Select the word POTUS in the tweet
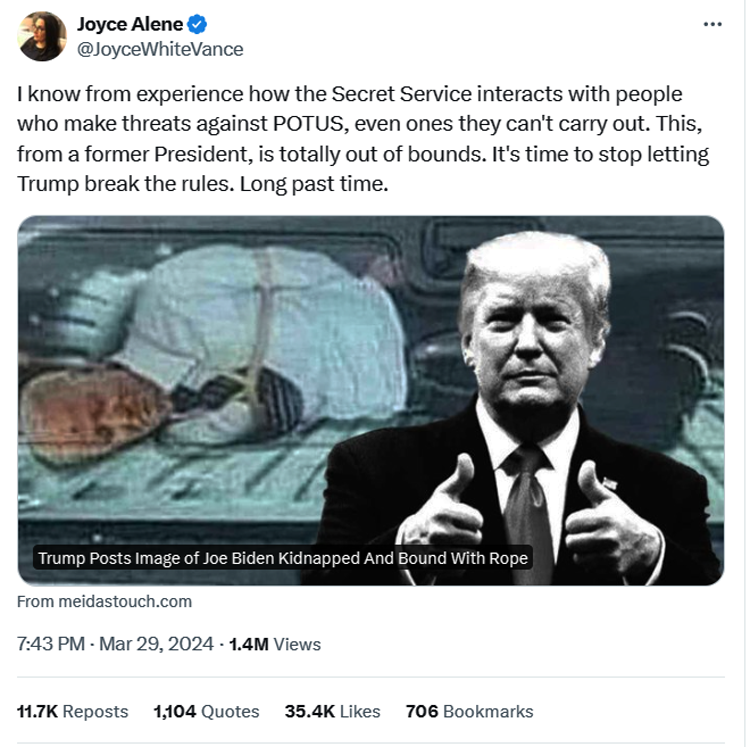Screen dimensions: 750x747 (309, 124)
